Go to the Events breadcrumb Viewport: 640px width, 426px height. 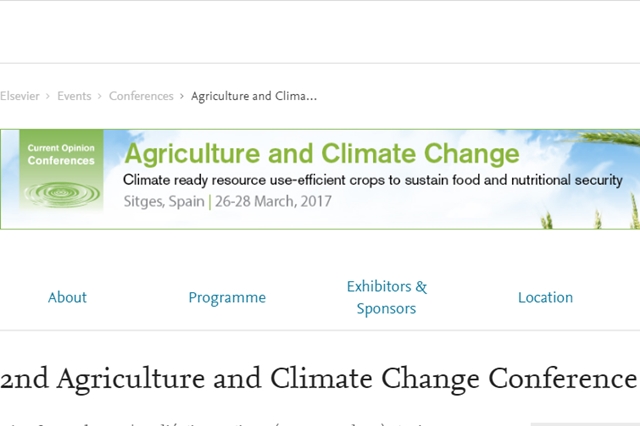[x=74, y=96]
